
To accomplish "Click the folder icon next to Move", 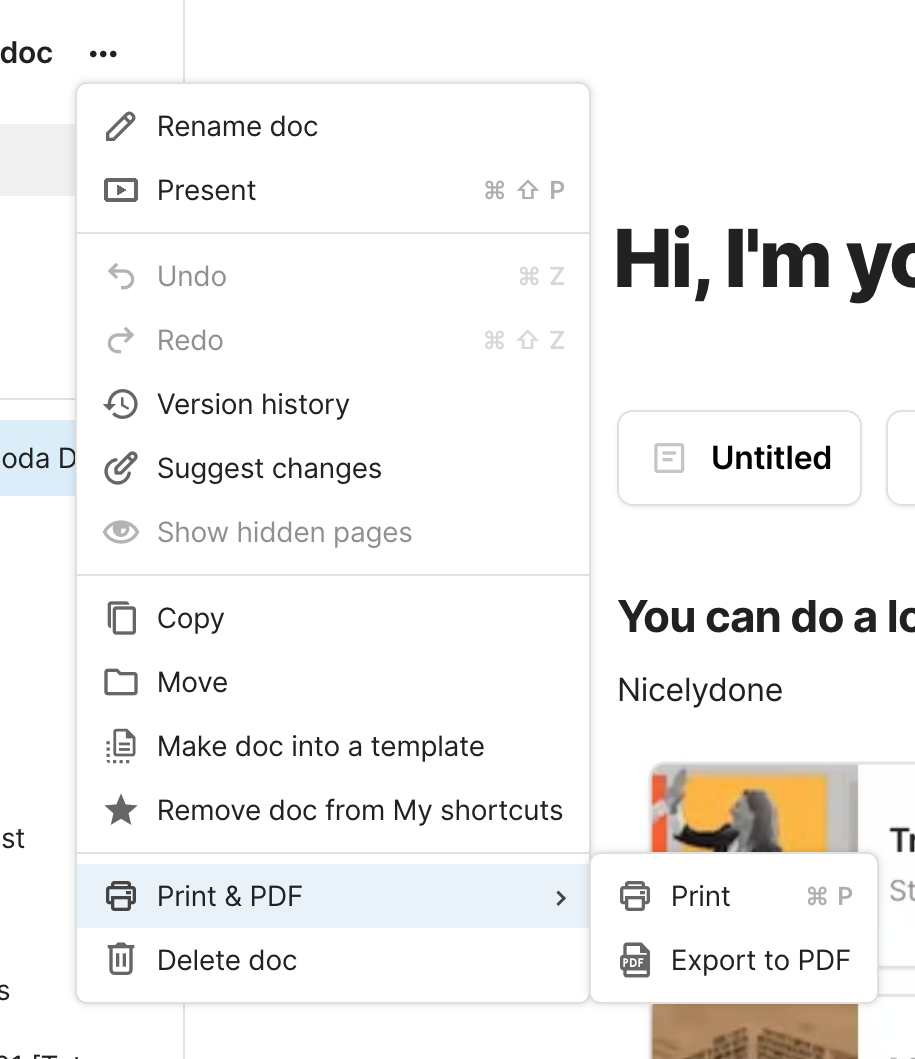I will click(120, 682).
